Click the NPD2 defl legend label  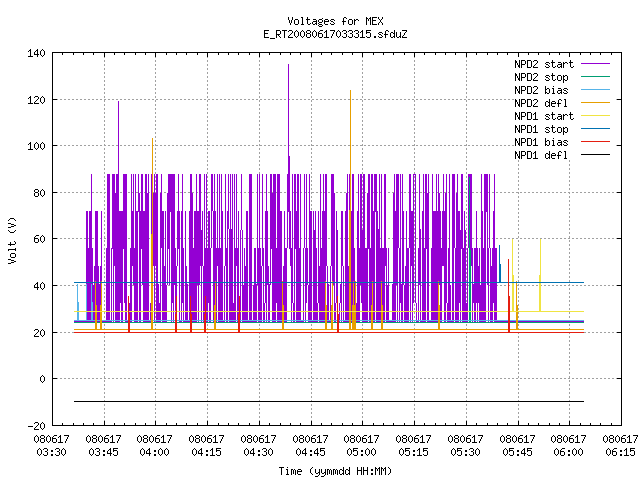[541, 103]
